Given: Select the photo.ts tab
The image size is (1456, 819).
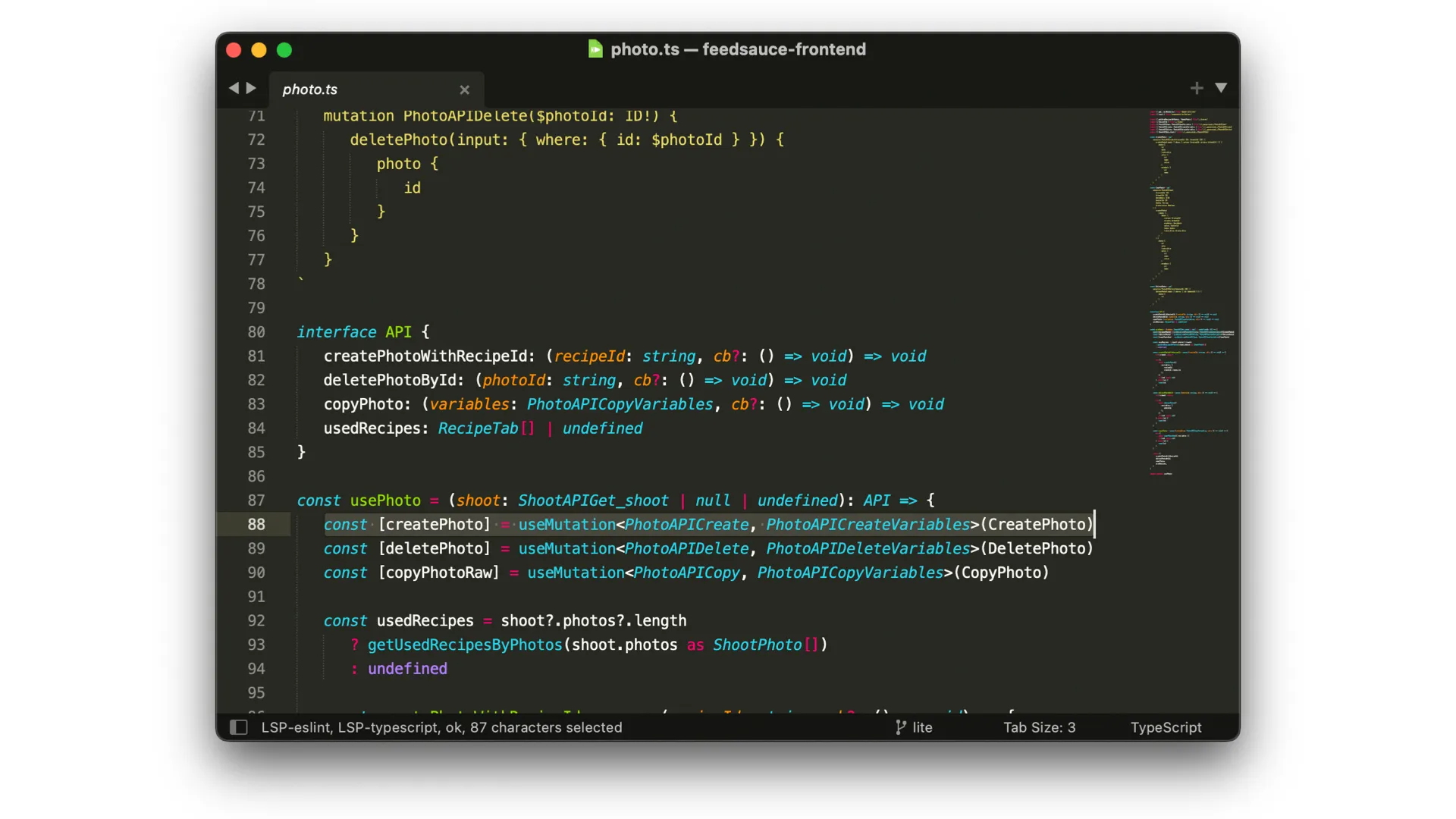Looking at the screenshot, I should coord(310,89).
